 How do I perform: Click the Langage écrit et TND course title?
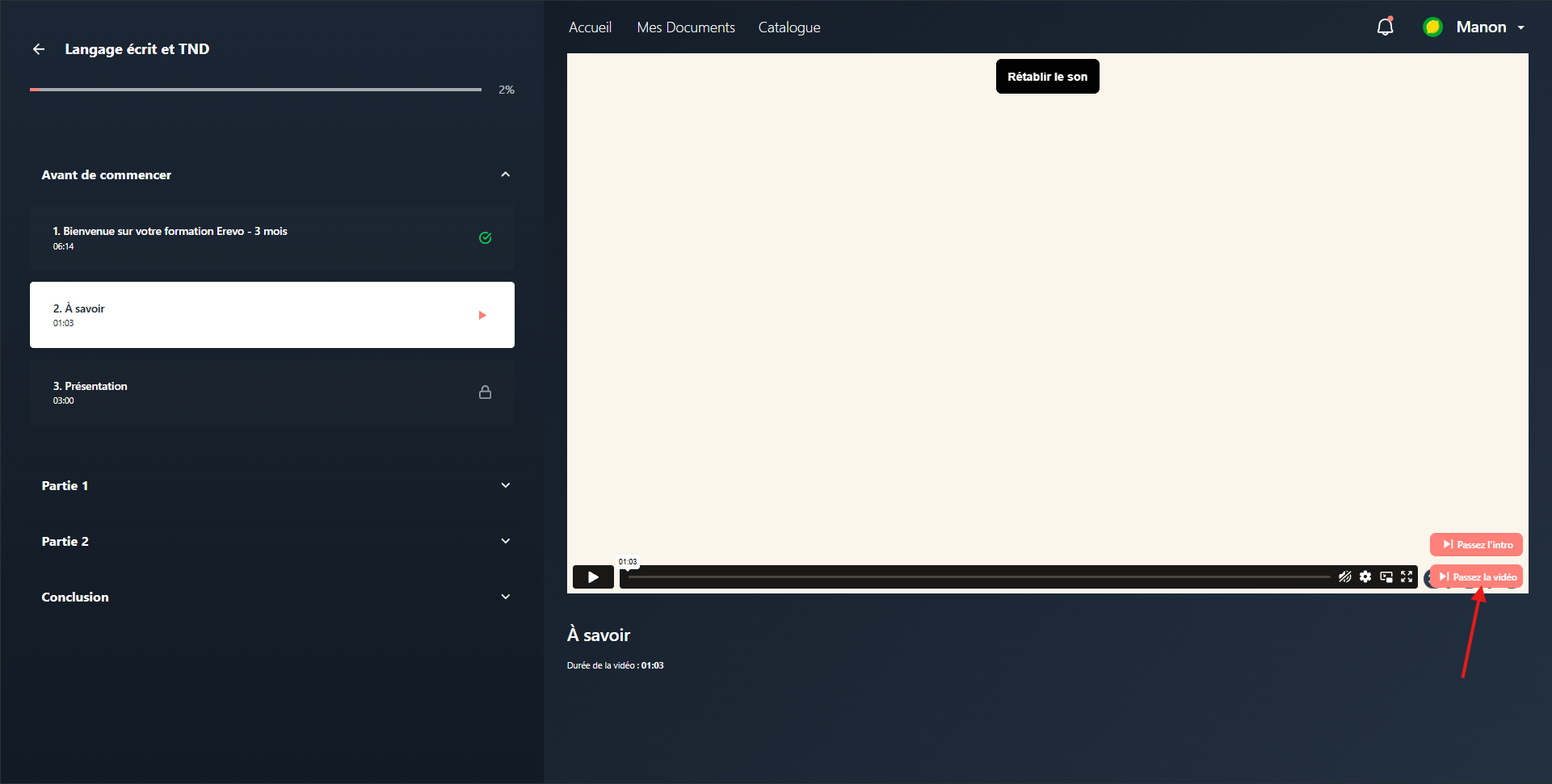click(137, 49)
